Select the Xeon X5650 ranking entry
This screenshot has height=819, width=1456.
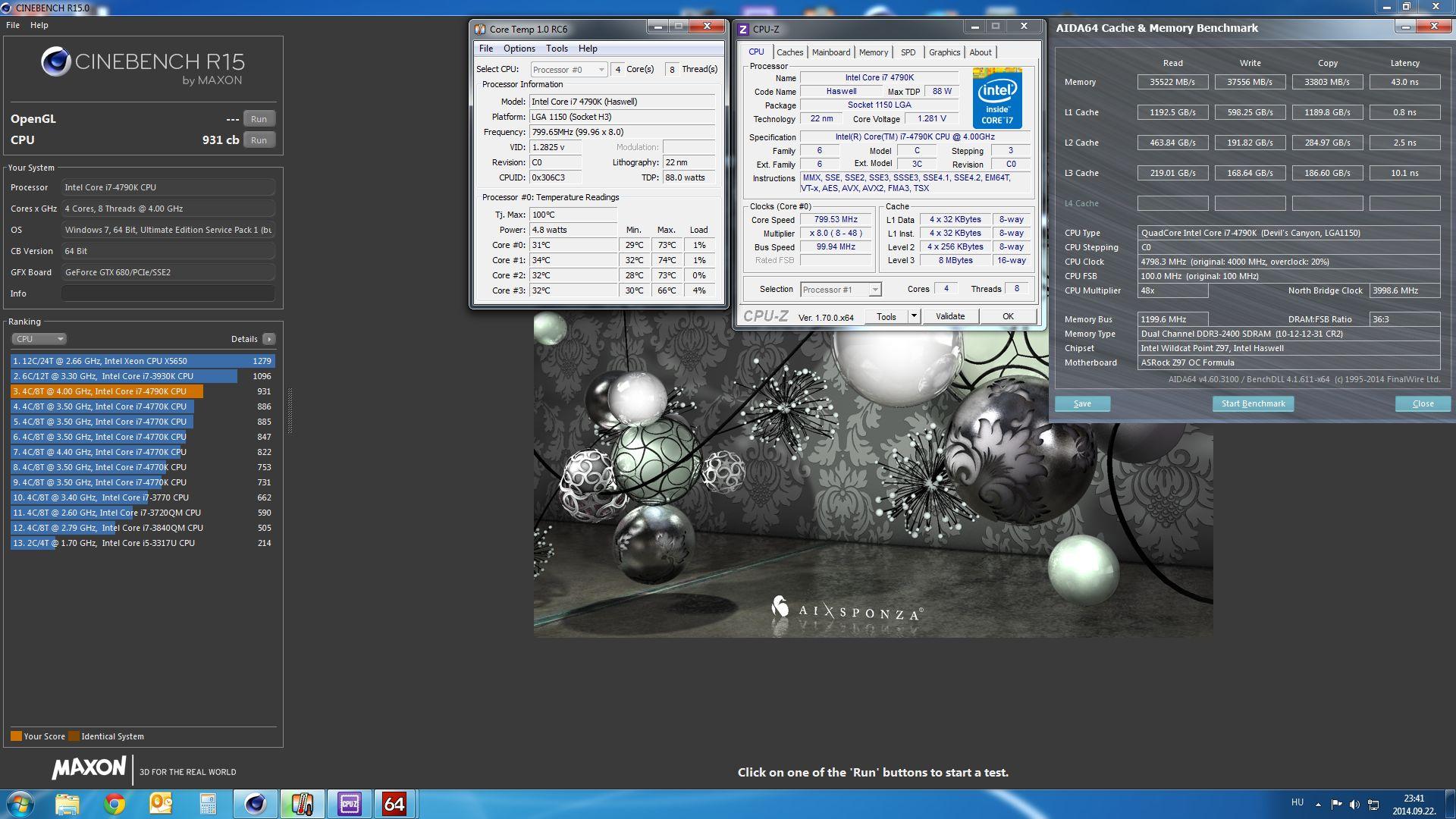coord(143,361)
